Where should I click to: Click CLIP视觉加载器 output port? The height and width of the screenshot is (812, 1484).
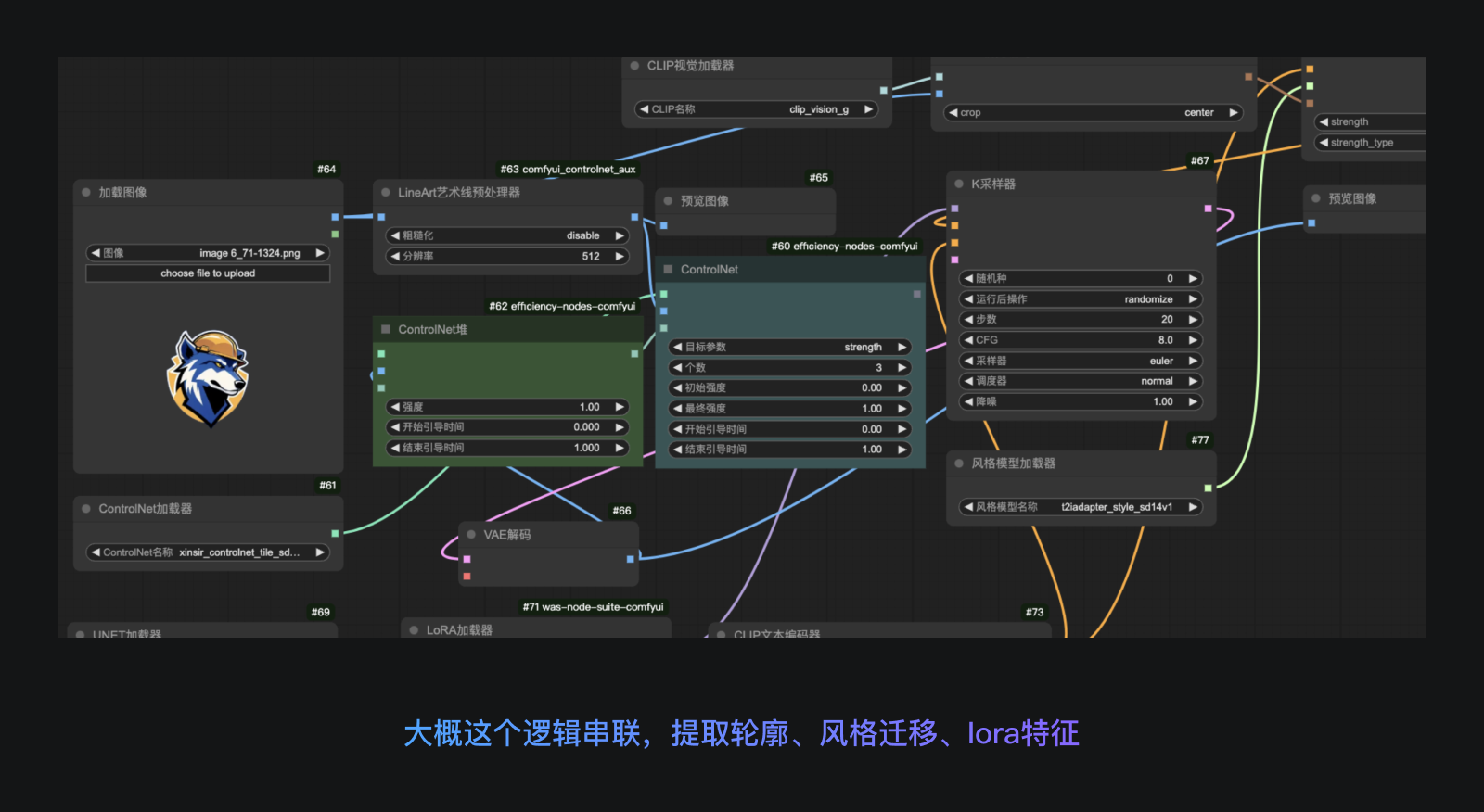(883, 90)
